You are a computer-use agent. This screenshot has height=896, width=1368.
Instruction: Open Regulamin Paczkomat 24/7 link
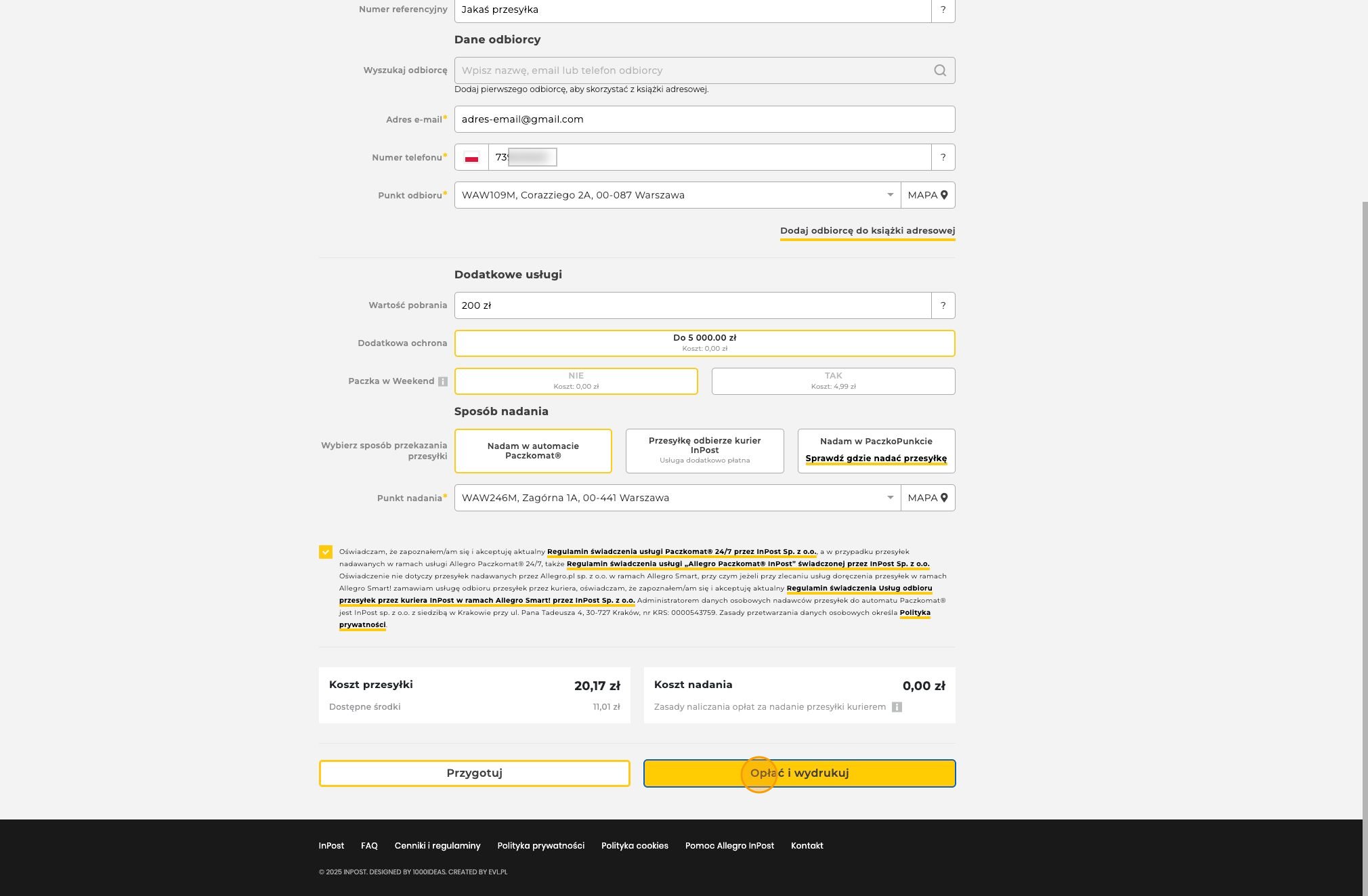point(682,552)
